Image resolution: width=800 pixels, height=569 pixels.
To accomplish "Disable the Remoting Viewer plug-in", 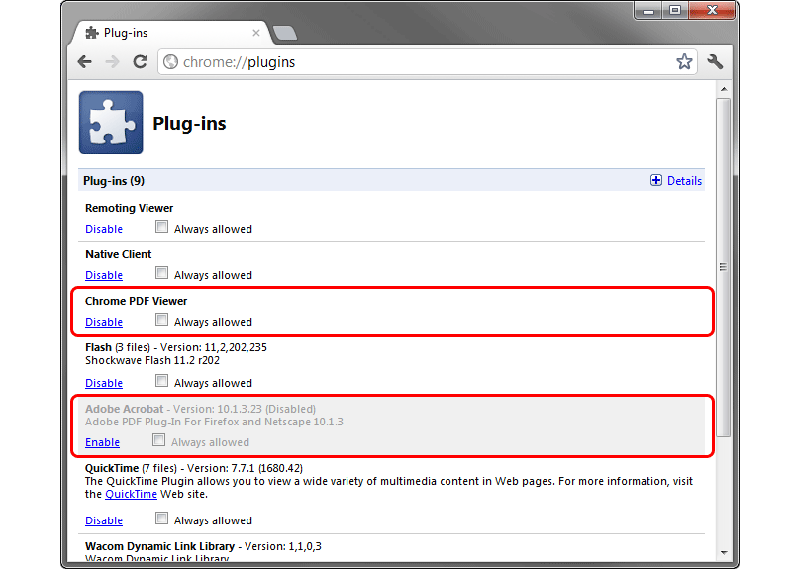I will click(x=104, y=229).
